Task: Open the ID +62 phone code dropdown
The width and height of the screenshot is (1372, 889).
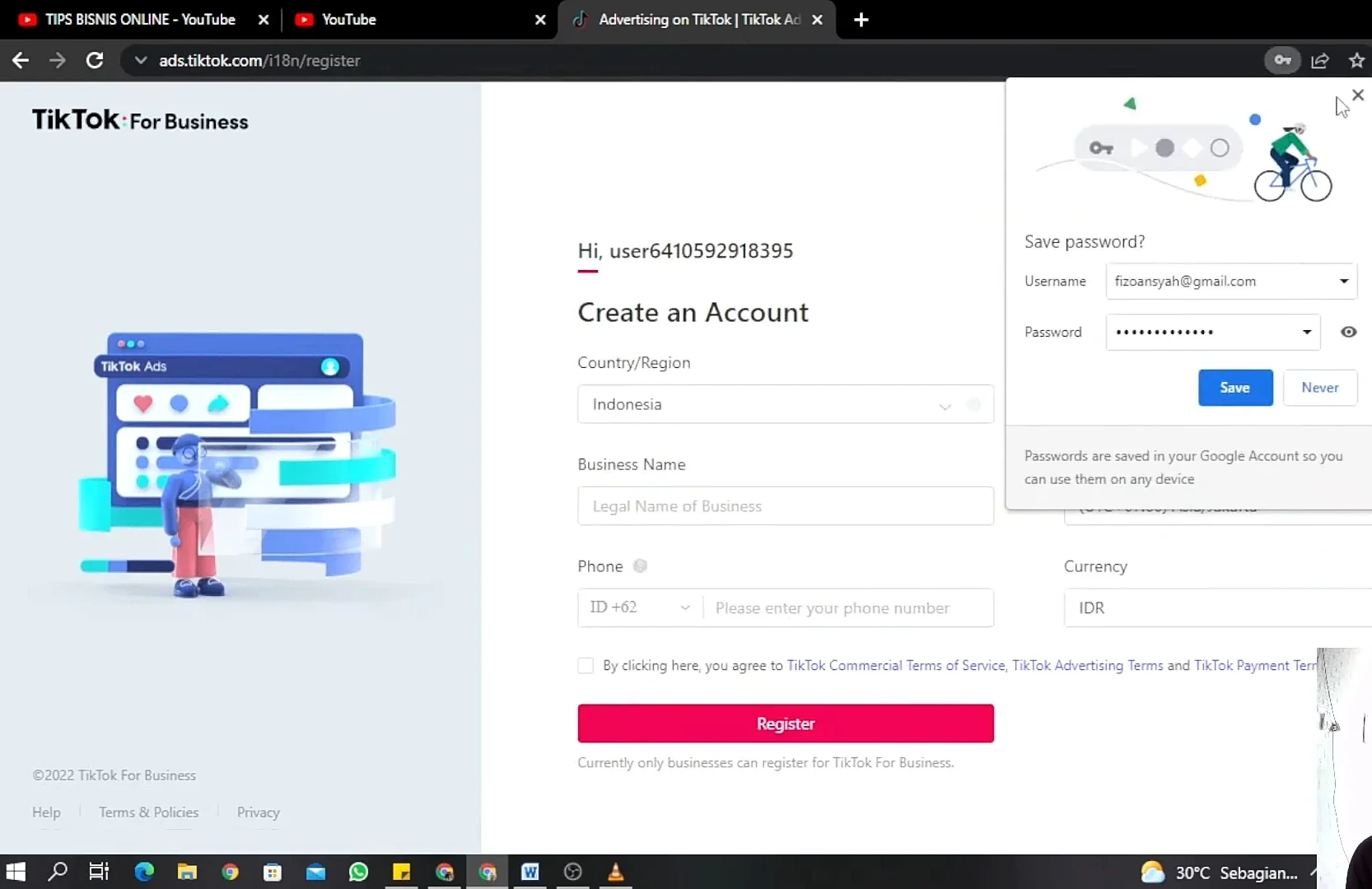Action: (640, 607)
